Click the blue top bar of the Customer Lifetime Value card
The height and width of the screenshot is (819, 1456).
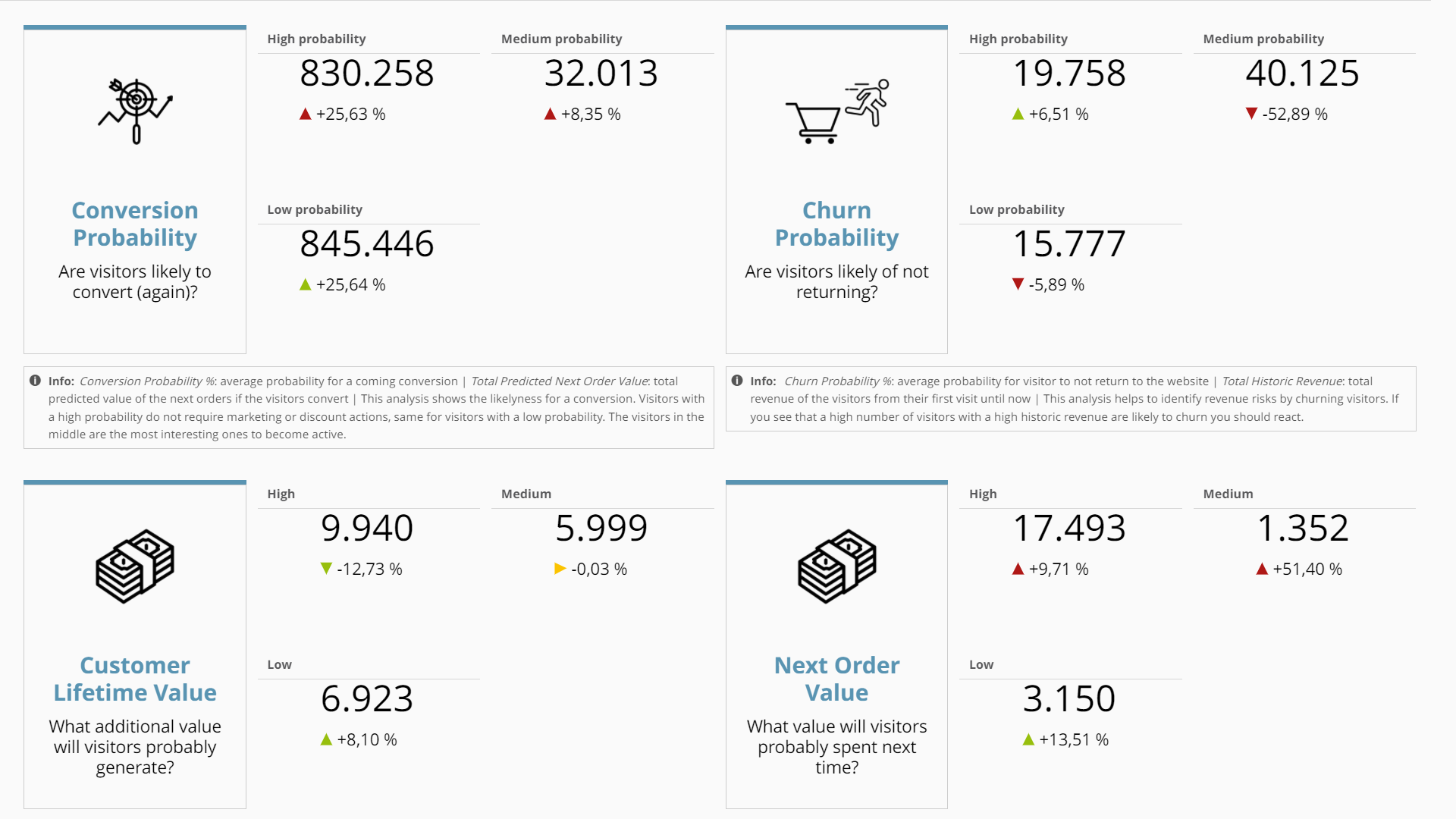click(135, 482)
